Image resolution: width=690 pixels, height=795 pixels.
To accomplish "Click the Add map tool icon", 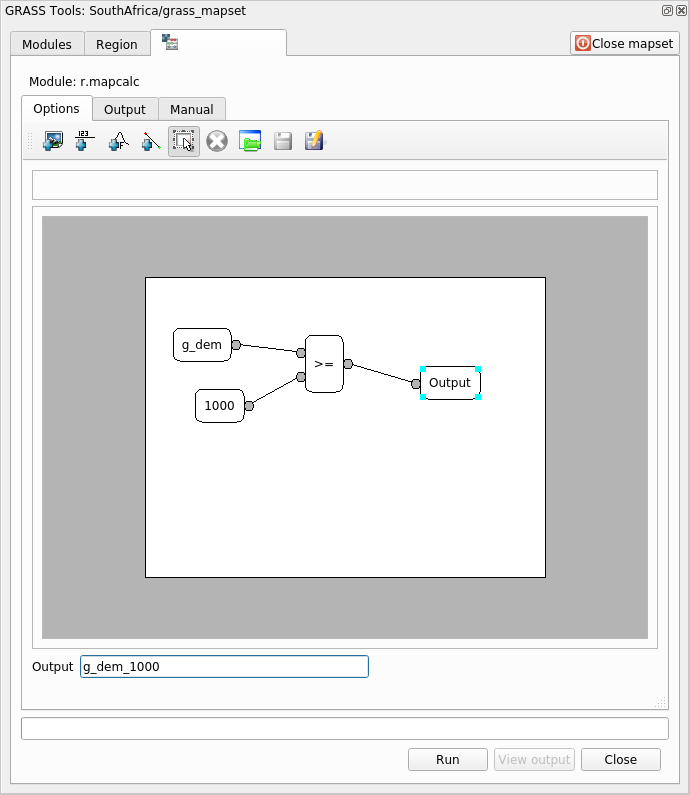I will pos(53,142).
